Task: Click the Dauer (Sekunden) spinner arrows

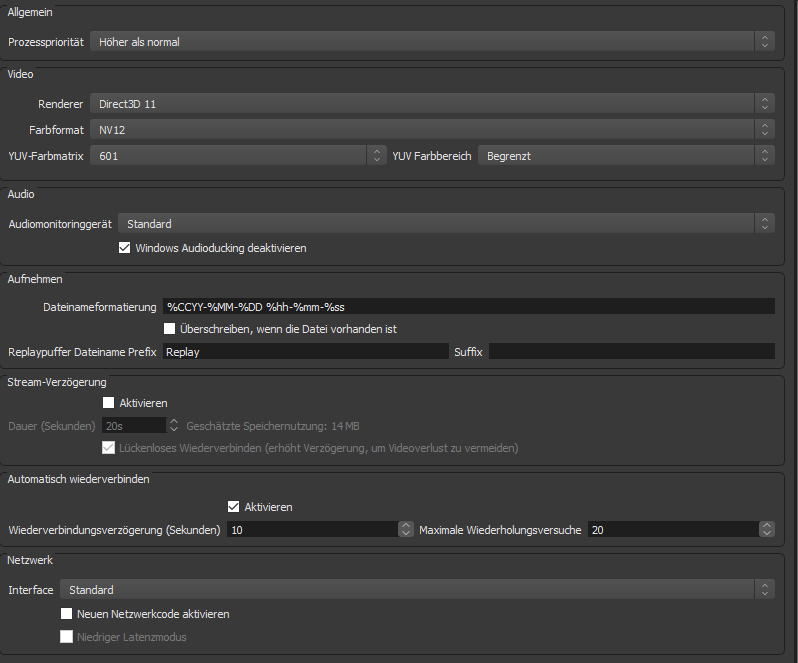Action: point(174,425)
